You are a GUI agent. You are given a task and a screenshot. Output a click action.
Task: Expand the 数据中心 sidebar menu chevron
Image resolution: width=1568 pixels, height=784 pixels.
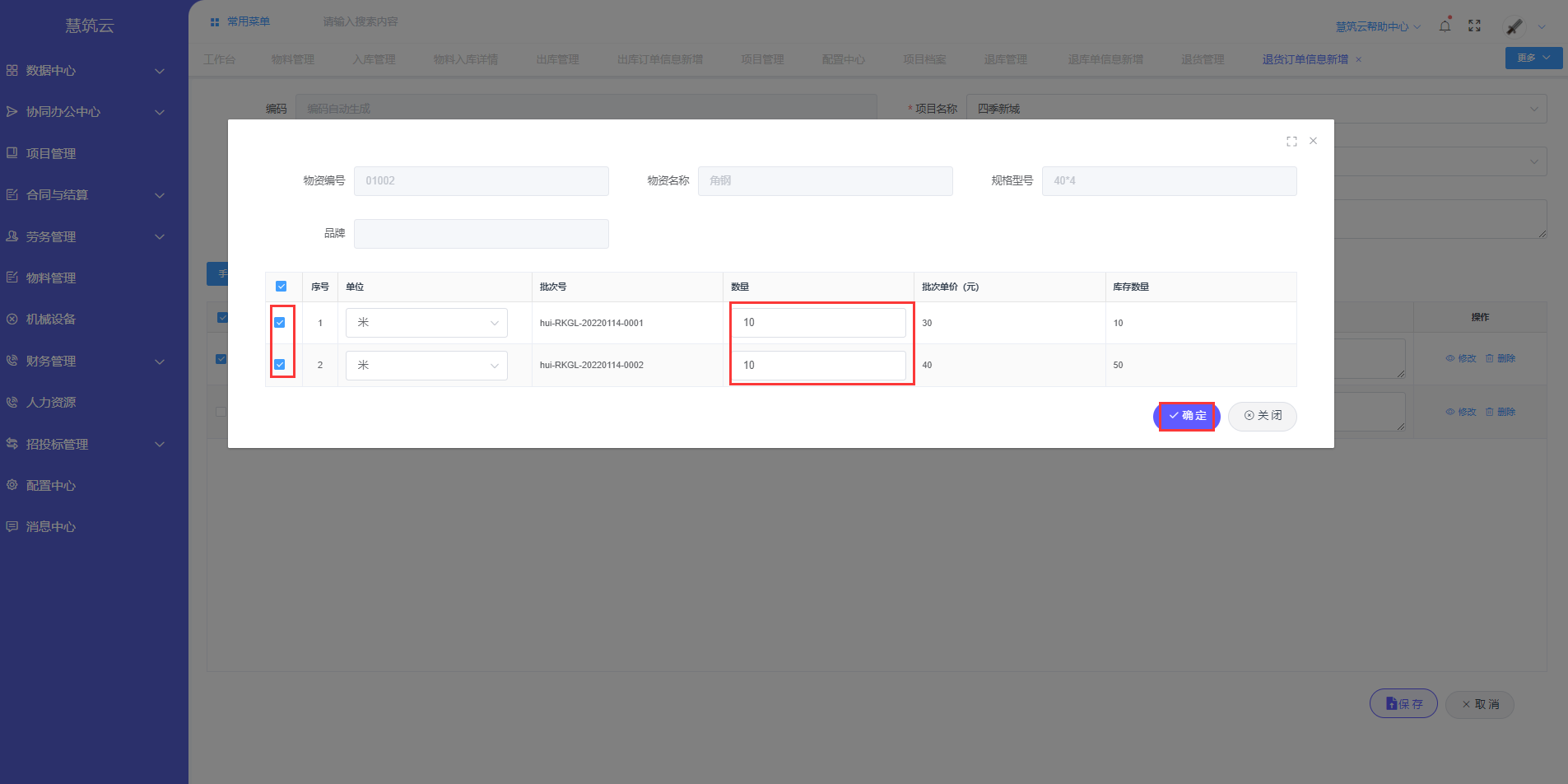click(160, 71)
